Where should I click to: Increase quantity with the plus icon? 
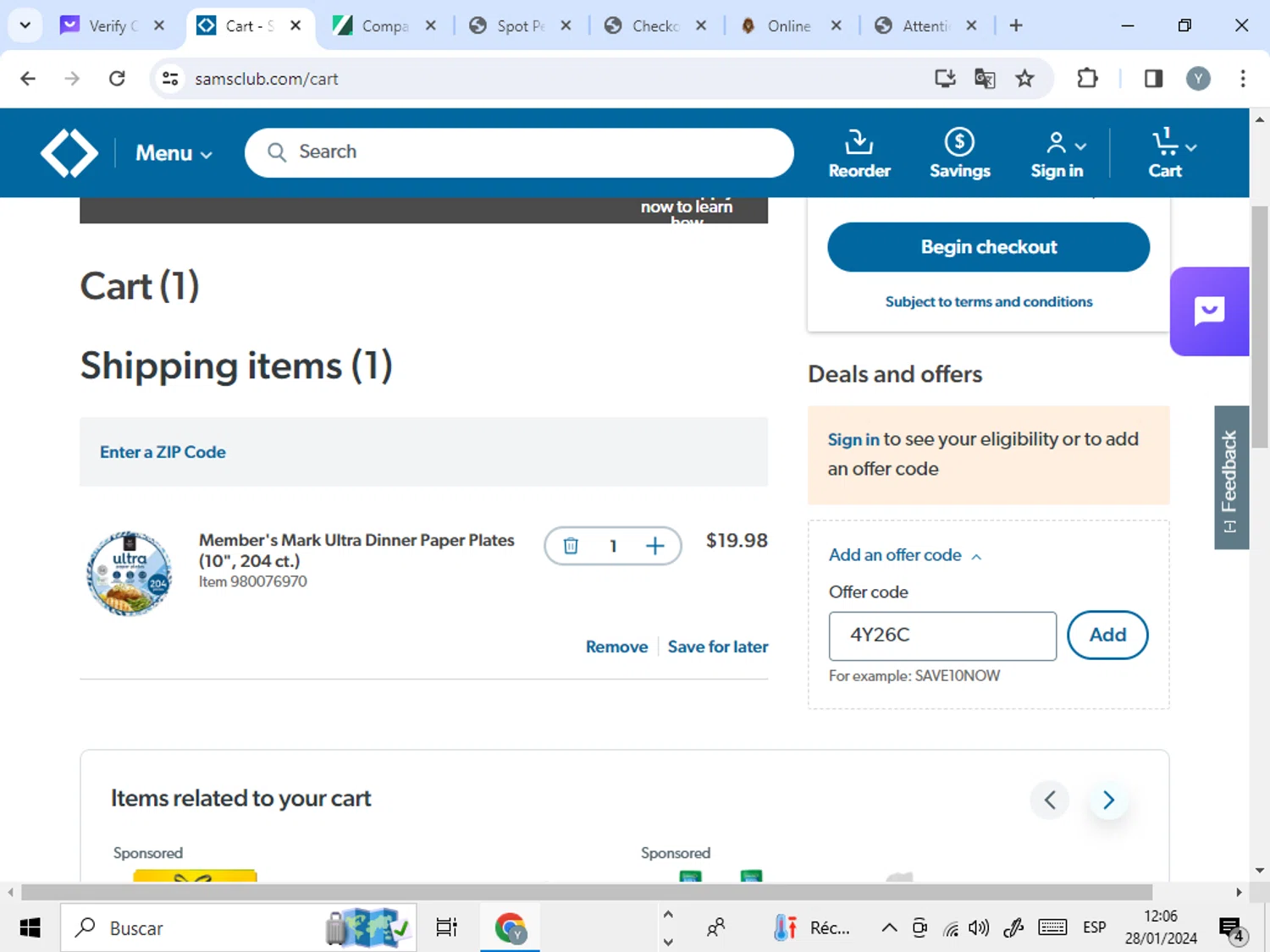(654, 546)
